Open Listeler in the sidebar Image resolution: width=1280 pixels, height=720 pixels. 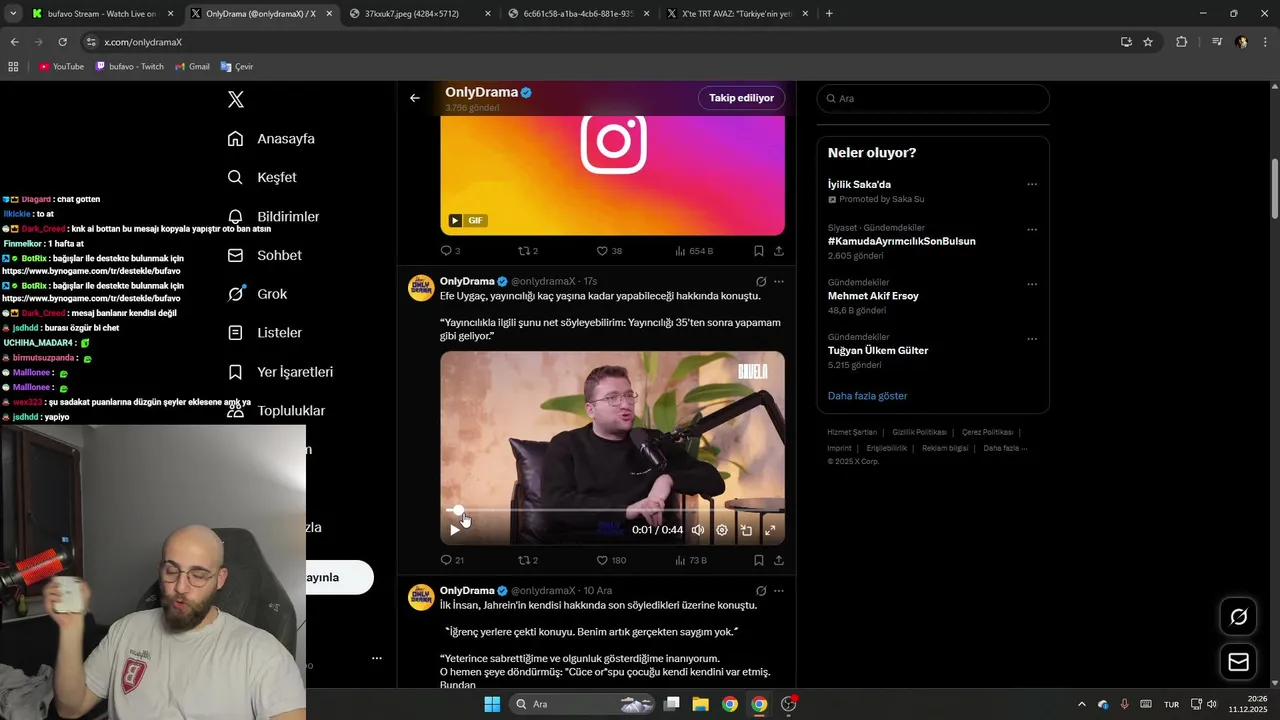pos(264,332)
